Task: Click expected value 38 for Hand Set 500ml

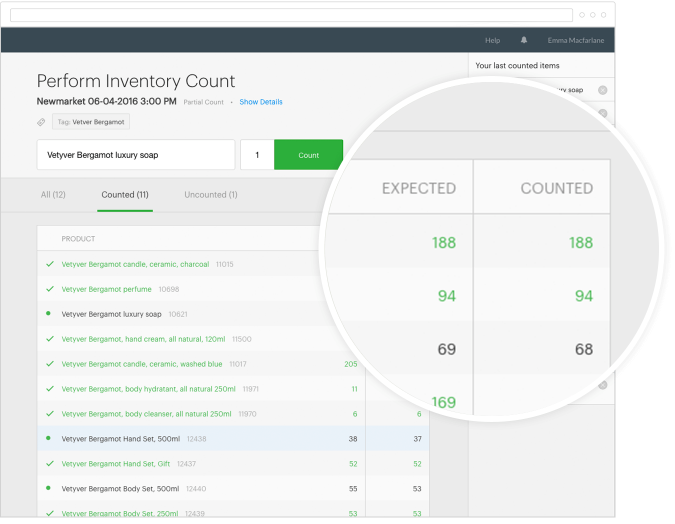Action: 353,439
